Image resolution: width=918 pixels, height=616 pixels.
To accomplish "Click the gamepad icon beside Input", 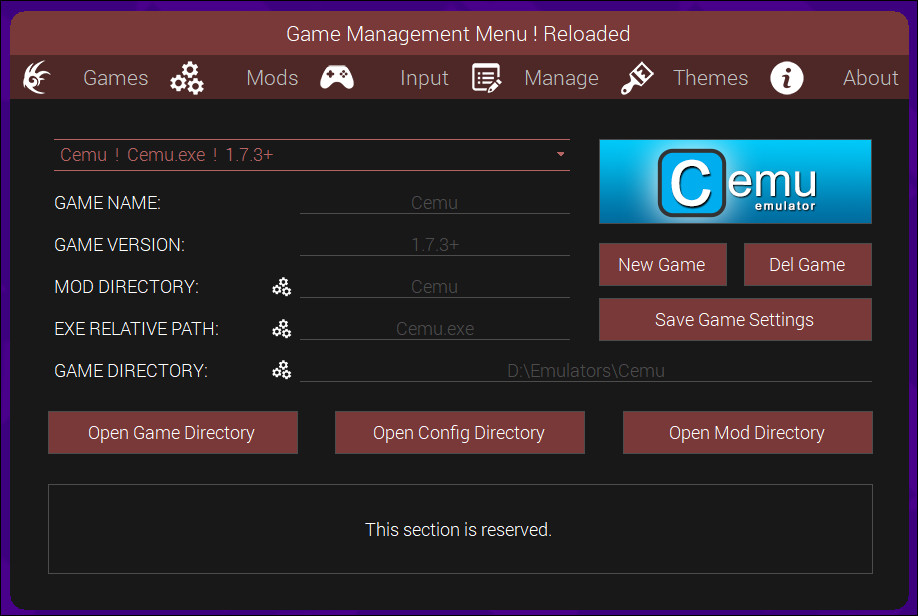I will 337,77.
